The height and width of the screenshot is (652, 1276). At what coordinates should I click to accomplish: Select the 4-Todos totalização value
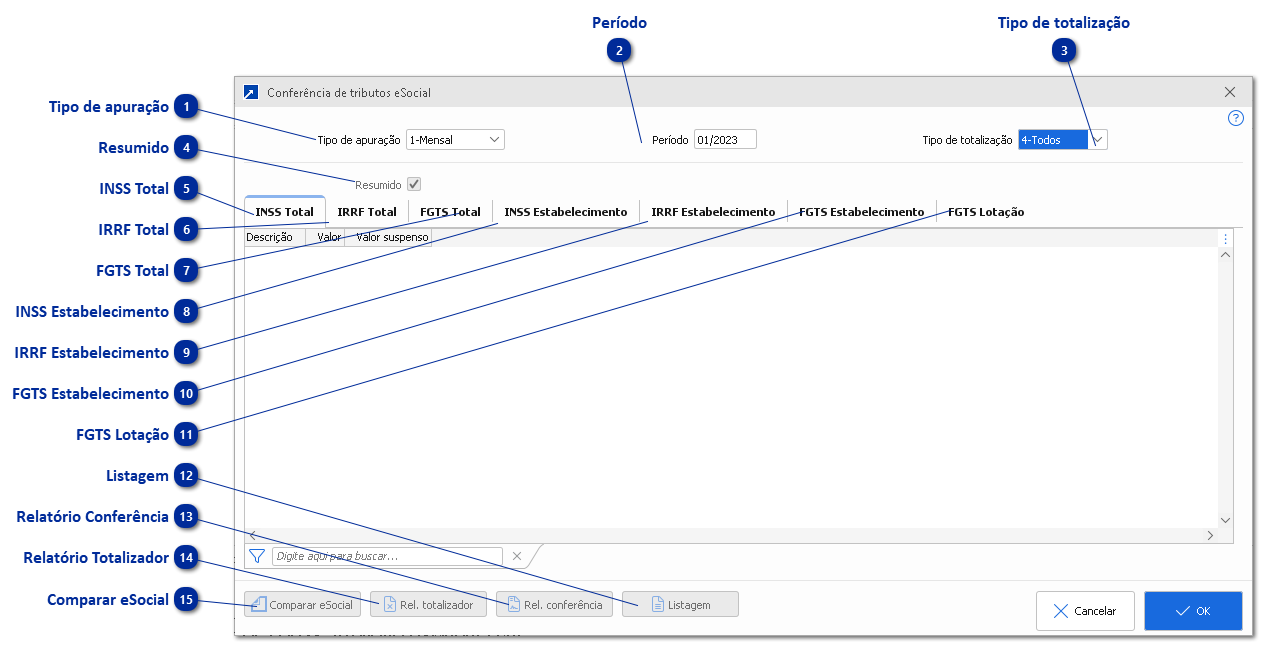(1053, 140)
